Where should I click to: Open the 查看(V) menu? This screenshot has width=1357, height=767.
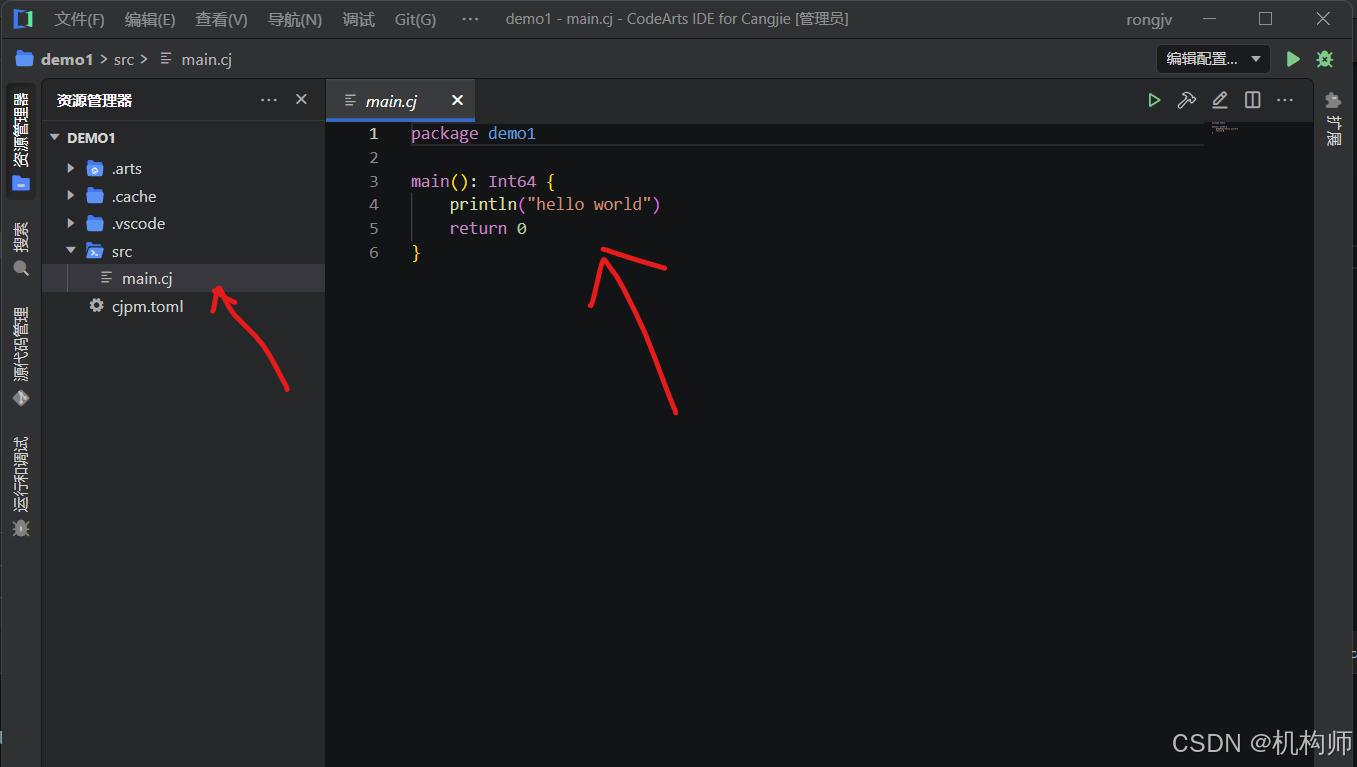(221, 19)
